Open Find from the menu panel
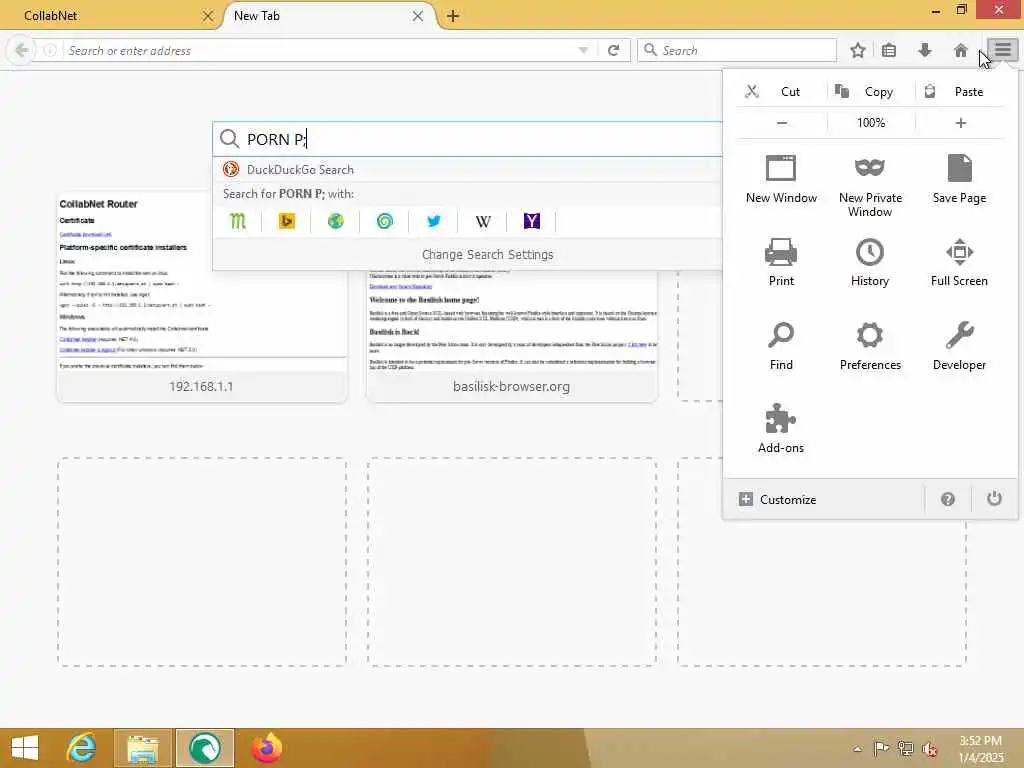This screenshot has height=768, width=1024. click(x=781, y=346)
